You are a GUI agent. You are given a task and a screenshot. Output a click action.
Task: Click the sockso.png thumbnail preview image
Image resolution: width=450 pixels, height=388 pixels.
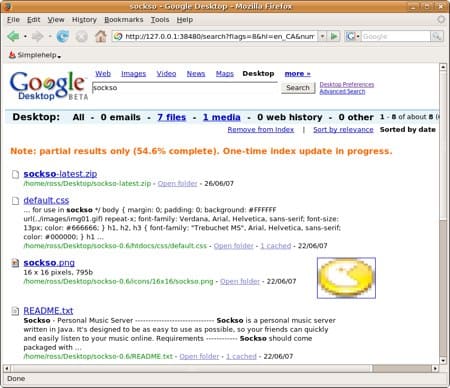[346, 278]
